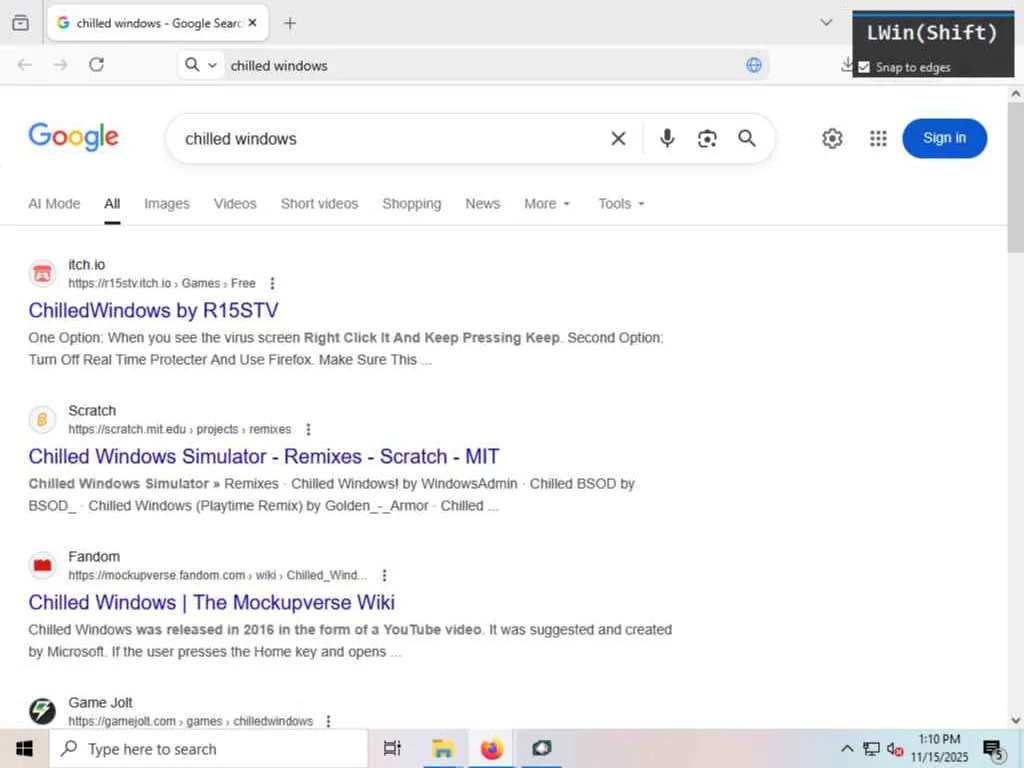Go to Google logo homepage
Image resolution: width=1024 pixels, height=768 pixels.
(x=74, y=136)
